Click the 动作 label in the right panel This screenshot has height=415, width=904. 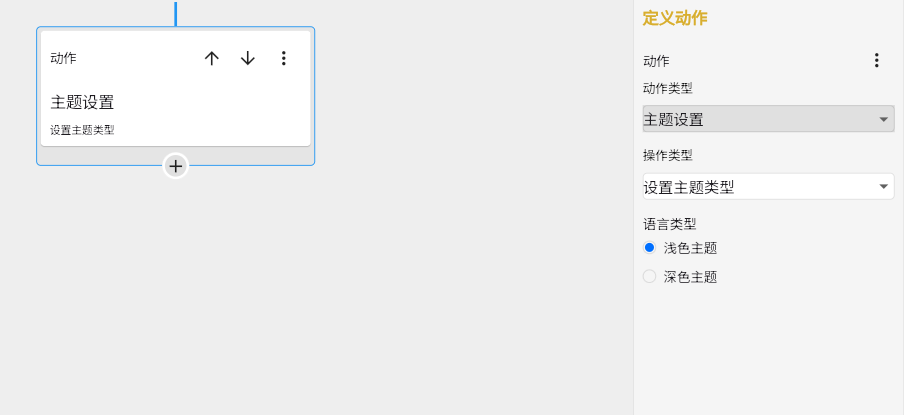tap(656, 61)
